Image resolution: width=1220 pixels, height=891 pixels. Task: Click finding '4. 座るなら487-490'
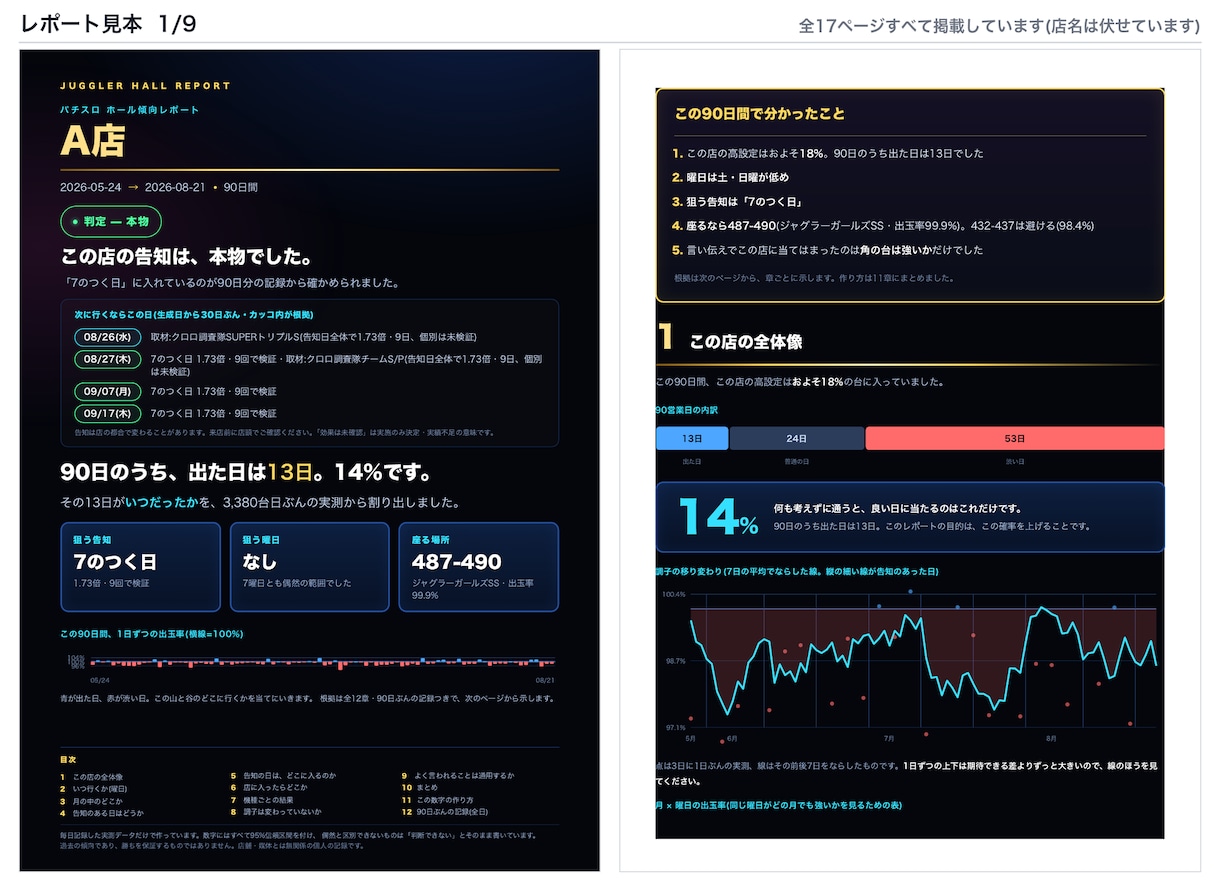point(883,226)
